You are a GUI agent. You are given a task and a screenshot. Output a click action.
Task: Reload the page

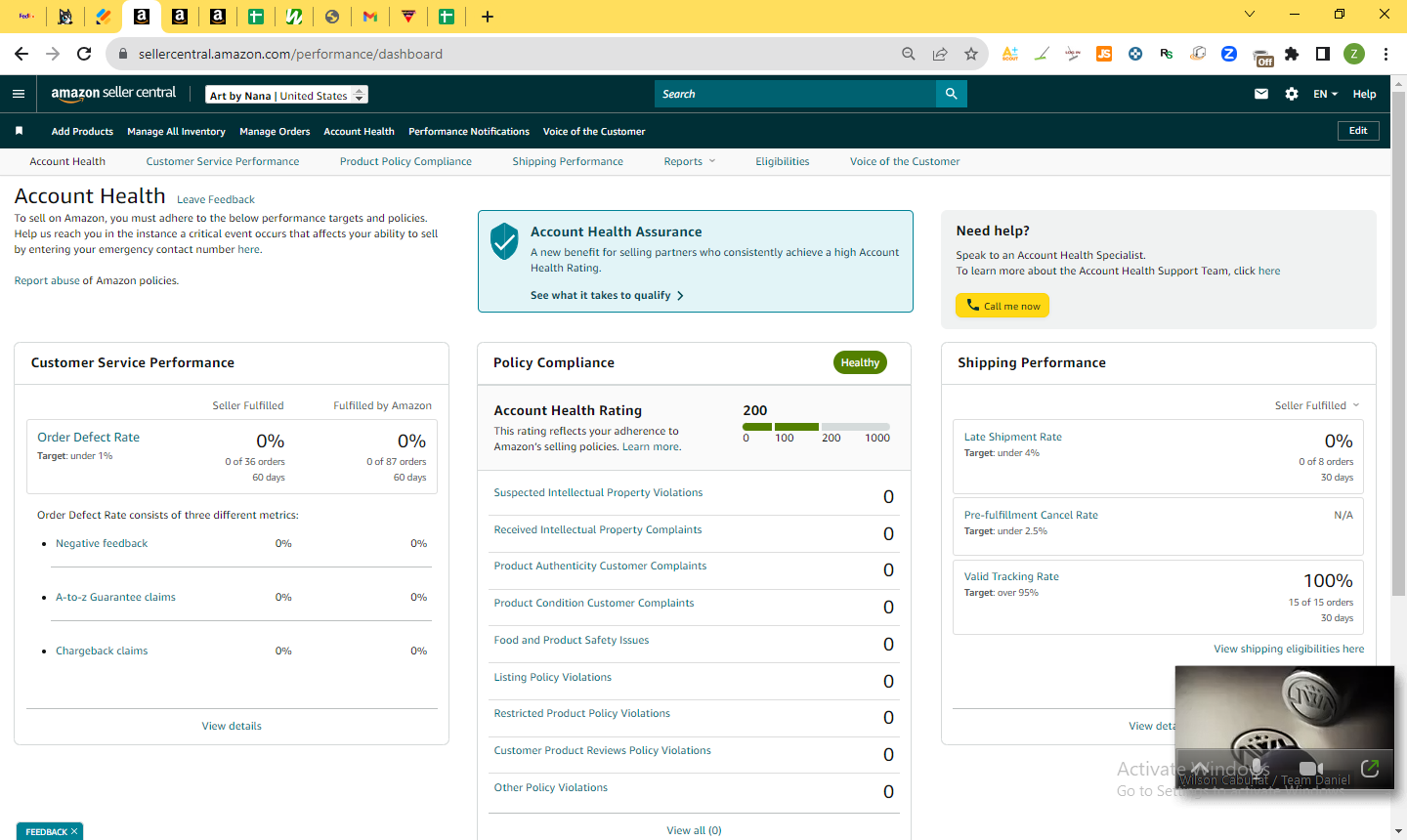pyautogui.click(x=84, y=54)
